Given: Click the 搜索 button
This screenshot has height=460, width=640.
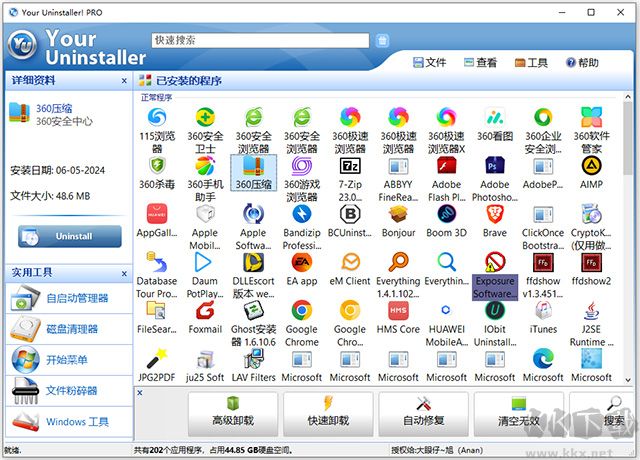Looking at the screenshot, I should (x=603, y=414).
